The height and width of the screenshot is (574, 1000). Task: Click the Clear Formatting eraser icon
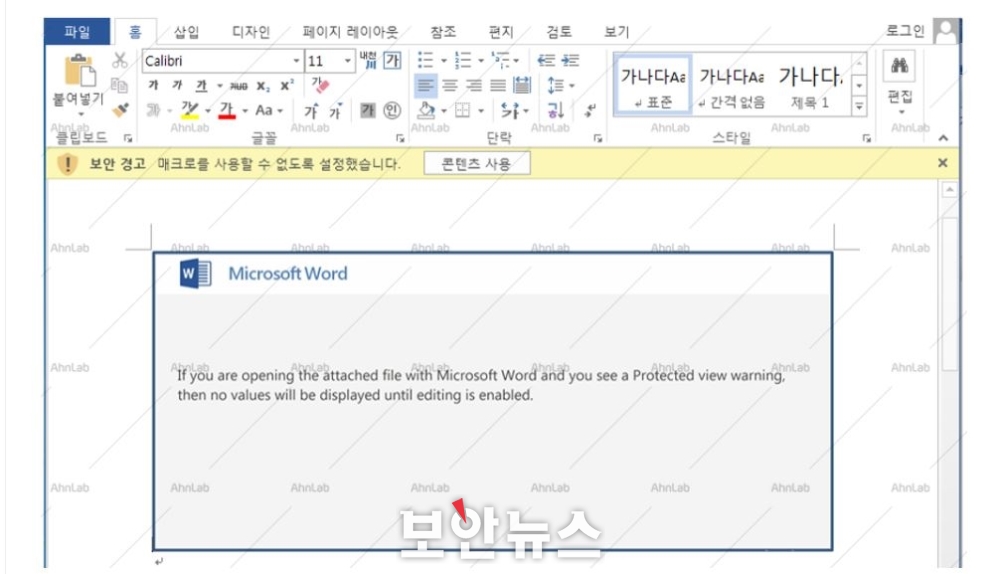(x=320, y=85)
